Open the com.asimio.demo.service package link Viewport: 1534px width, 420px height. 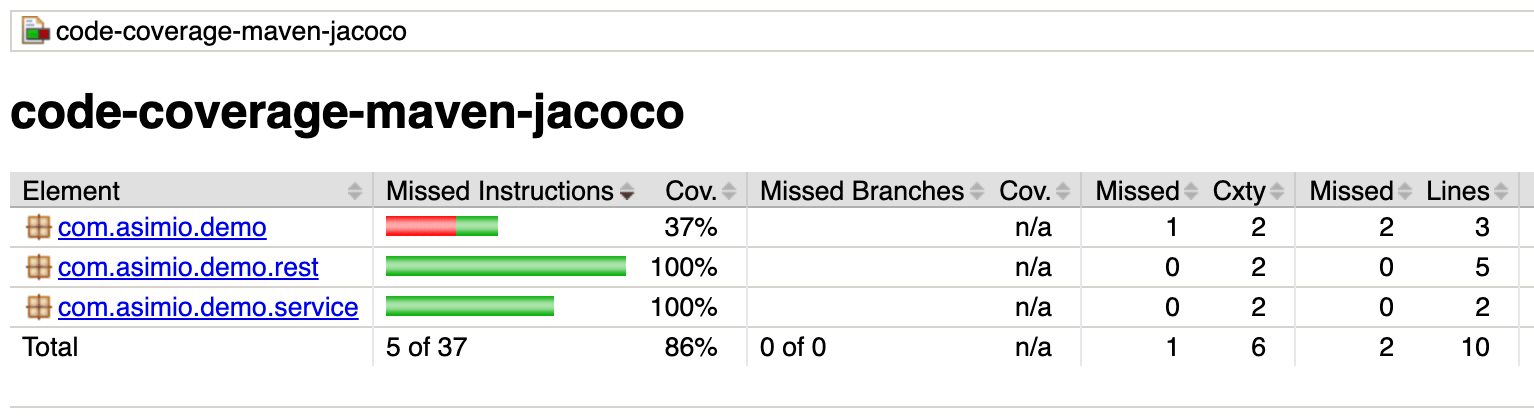pyautogui.click(x=208, y=307)
